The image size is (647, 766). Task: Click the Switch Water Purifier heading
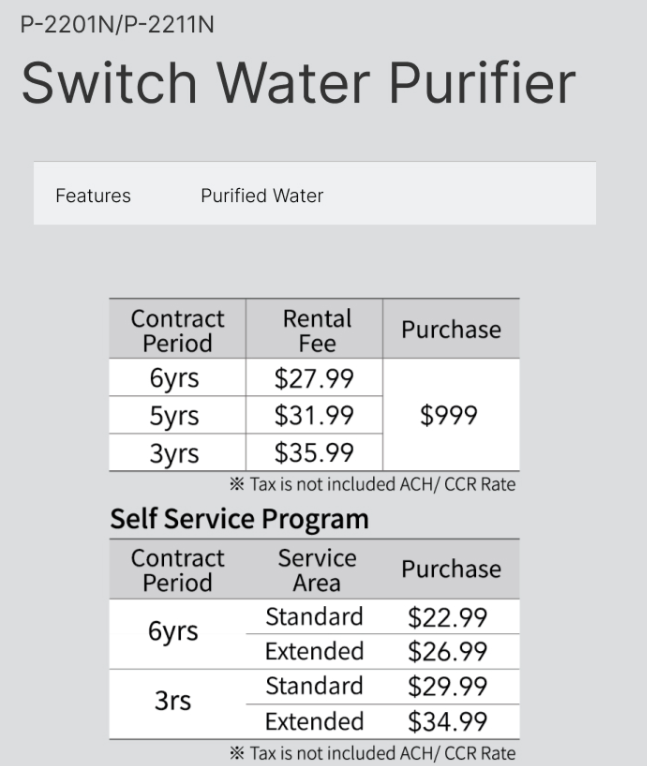click(x=298, y=84)
